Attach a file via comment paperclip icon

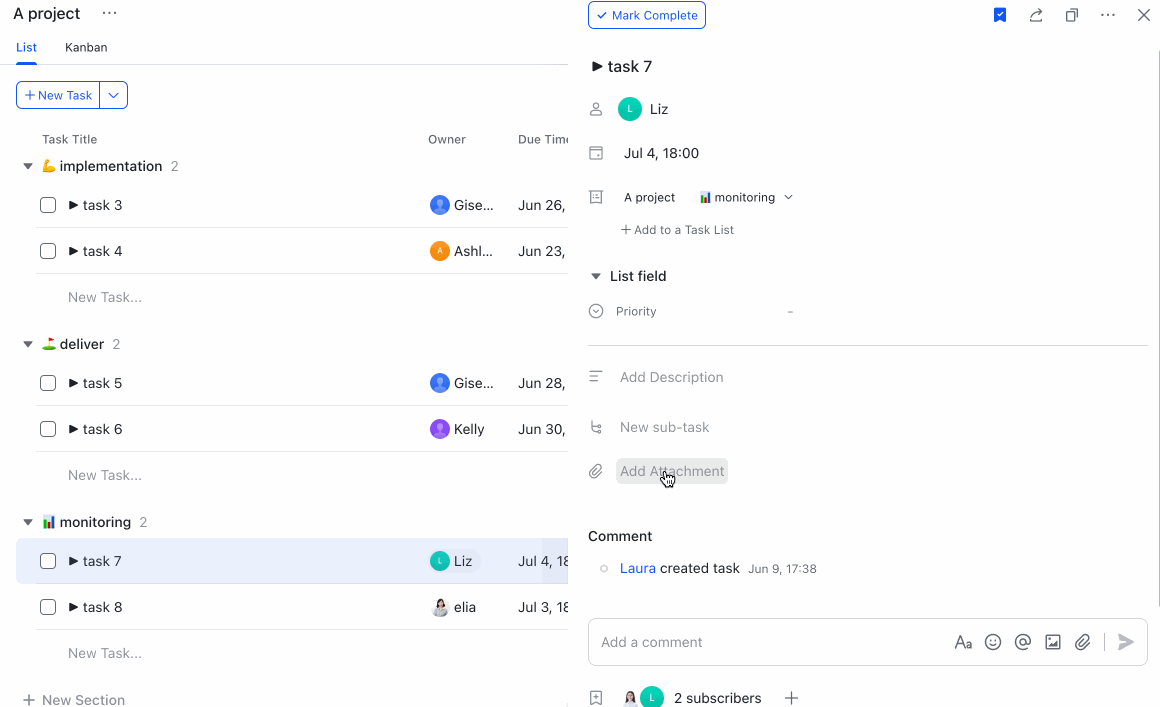coord(1083,641)
